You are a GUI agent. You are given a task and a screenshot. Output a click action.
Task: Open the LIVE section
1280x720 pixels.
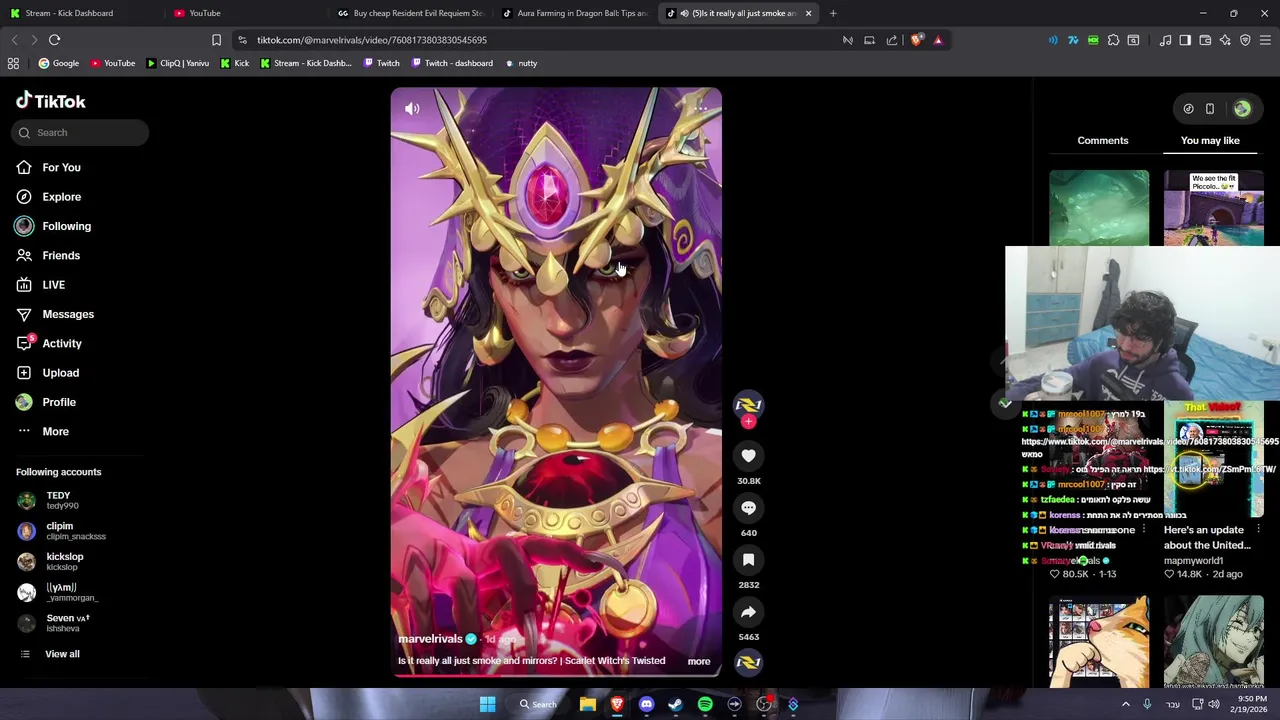tap(53, 285)
